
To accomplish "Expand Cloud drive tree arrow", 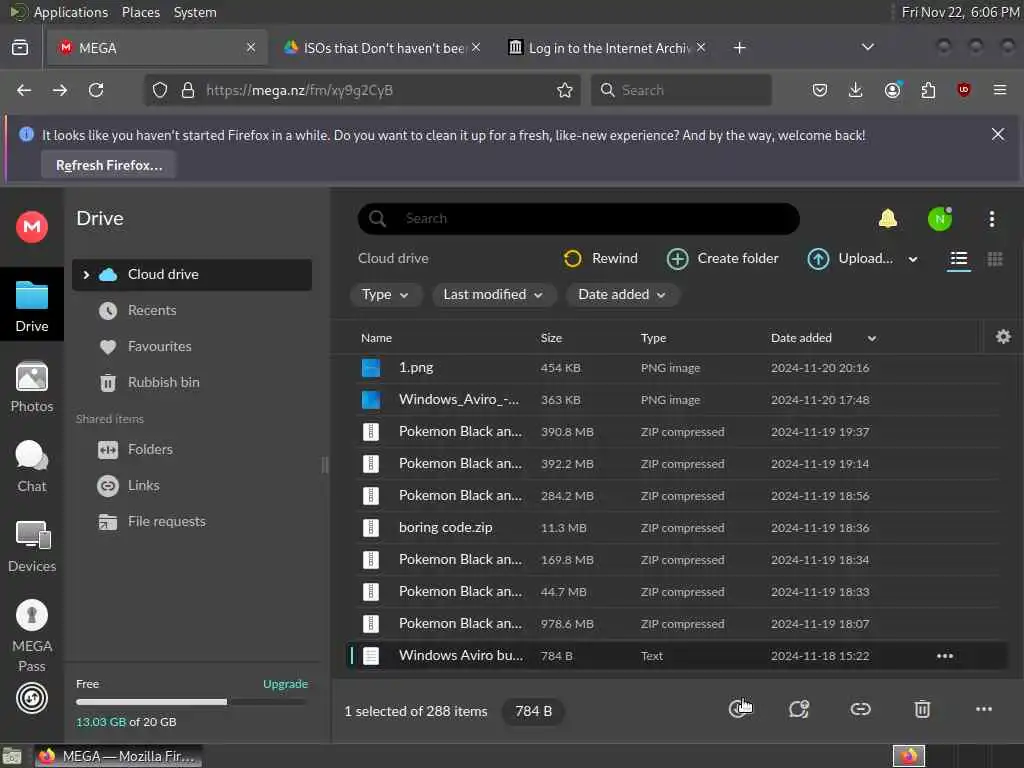I will point(86,275).
